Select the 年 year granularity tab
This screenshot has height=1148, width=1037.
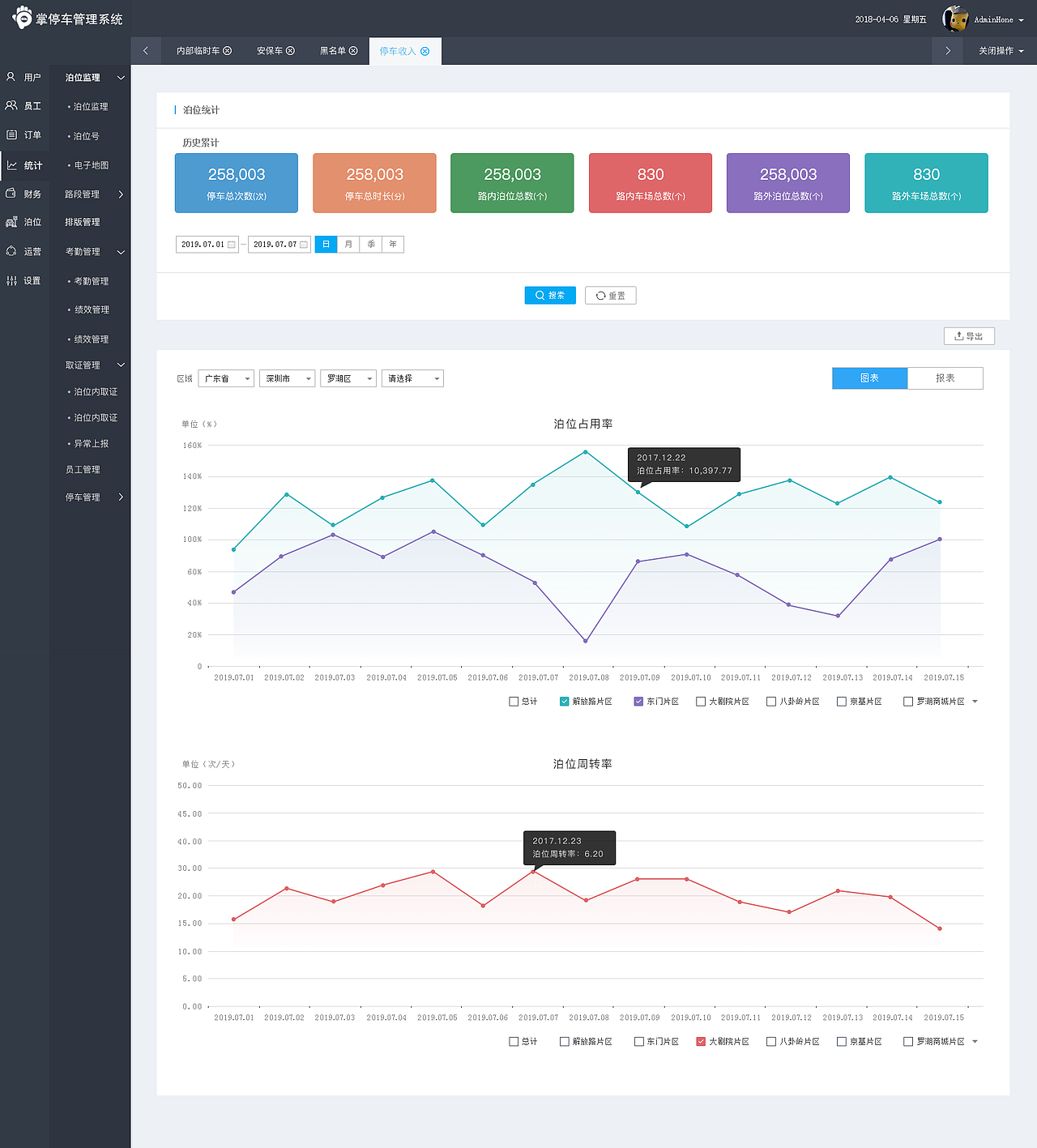click(x=393, y=245)
